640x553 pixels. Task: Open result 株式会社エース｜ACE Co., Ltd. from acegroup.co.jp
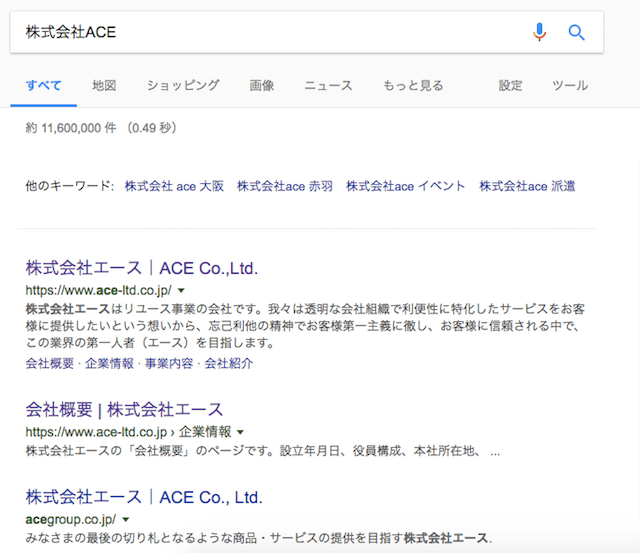(144, 497)
